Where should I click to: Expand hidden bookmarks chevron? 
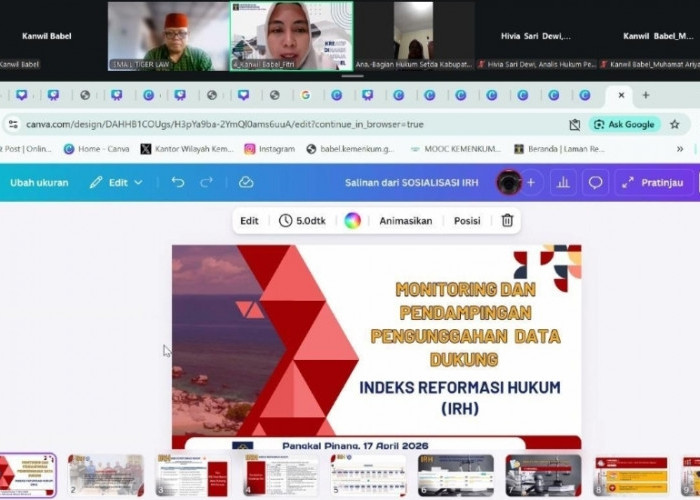tap(679, 149)
